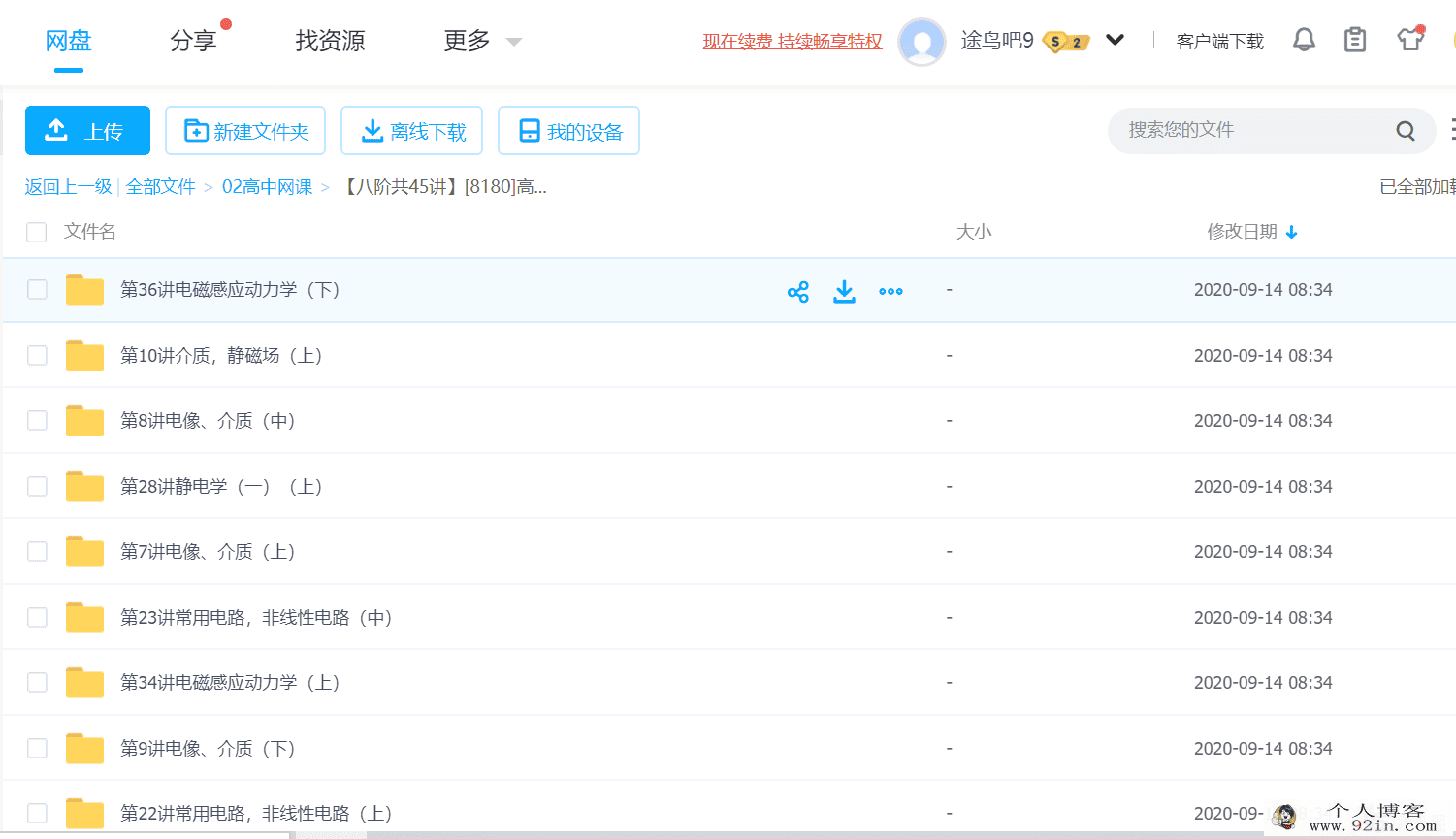The image size is (1456, 839).
Task: Click 新建文件夹 button
Action: point(245,130)
